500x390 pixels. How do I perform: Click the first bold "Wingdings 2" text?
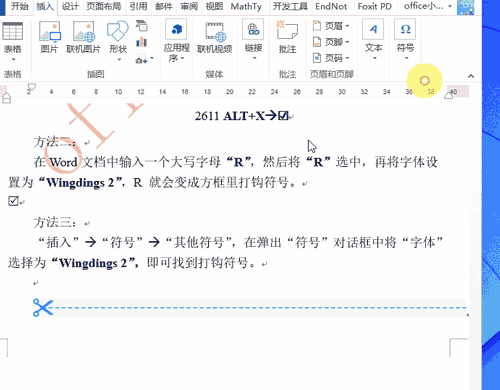click(x=80, y=183)
